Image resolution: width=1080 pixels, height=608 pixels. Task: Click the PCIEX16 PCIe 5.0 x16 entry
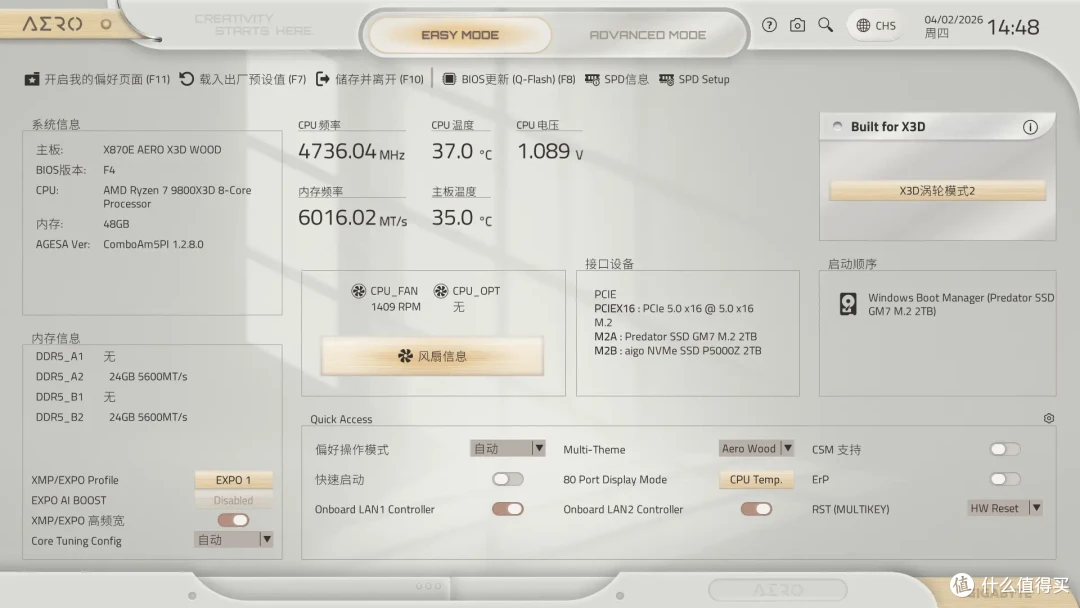(x=674, y=308)
